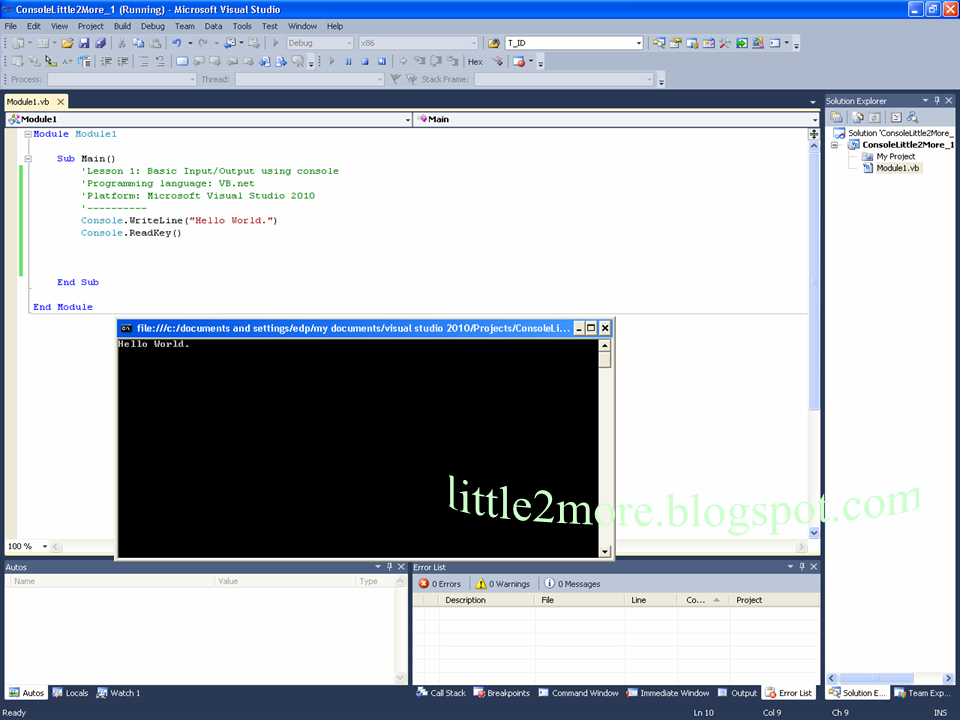
Task: Switch to the Locals tab
Action: (70, 693)
